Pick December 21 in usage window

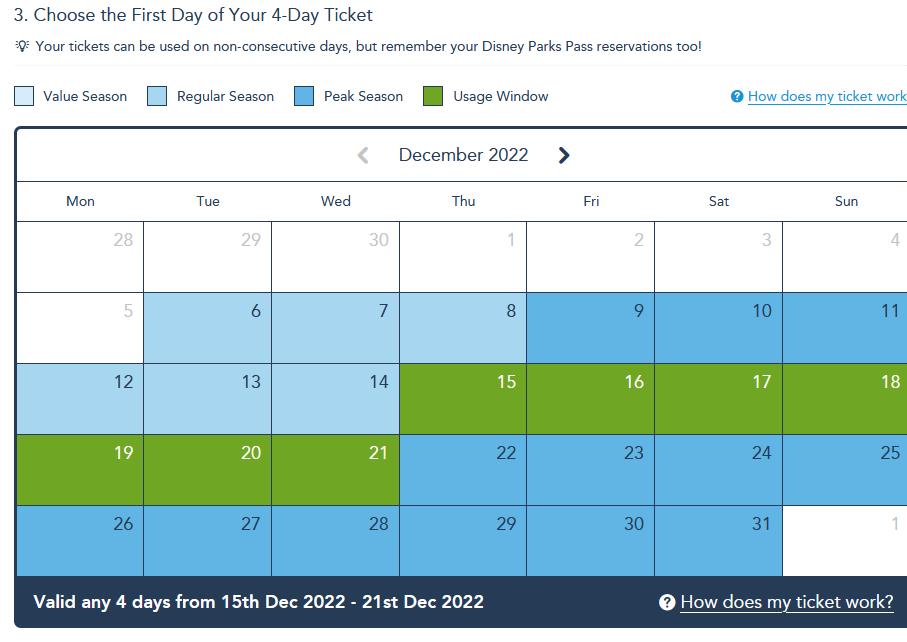(x=335, y=470)
